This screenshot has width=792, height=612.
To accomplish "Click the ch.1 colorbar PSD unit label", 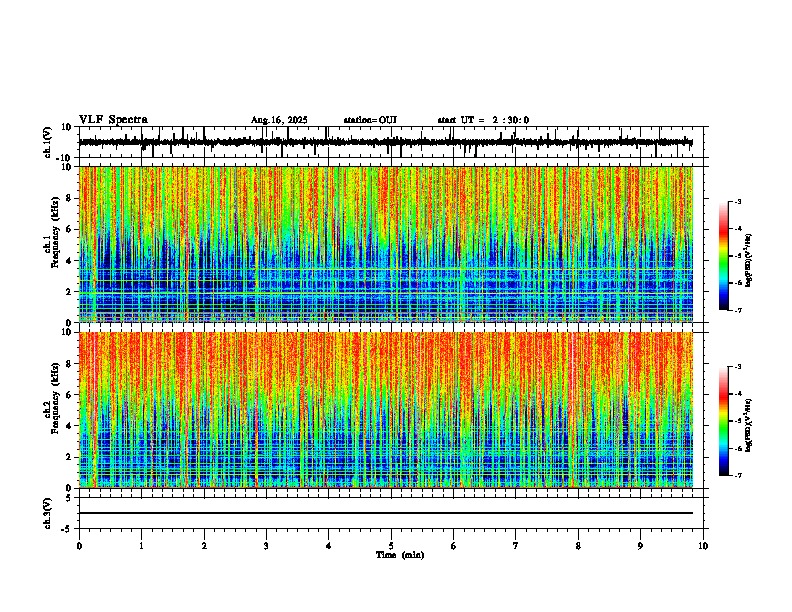I will coord(749,260).
